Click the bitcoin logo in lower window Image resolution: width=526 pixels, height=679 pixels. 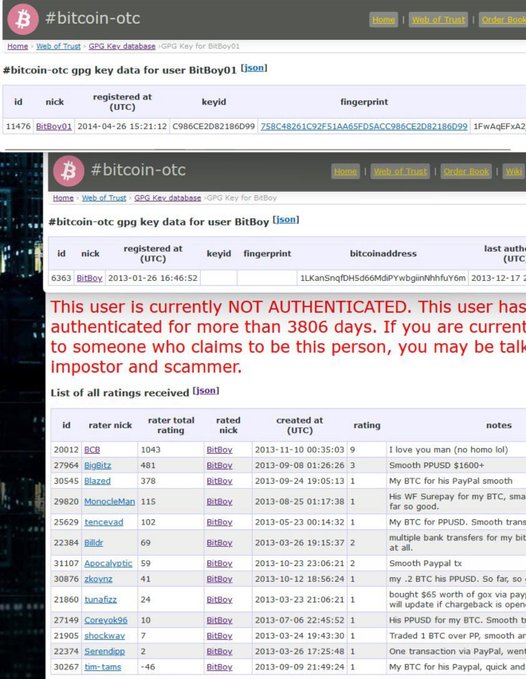coord(68,171)
